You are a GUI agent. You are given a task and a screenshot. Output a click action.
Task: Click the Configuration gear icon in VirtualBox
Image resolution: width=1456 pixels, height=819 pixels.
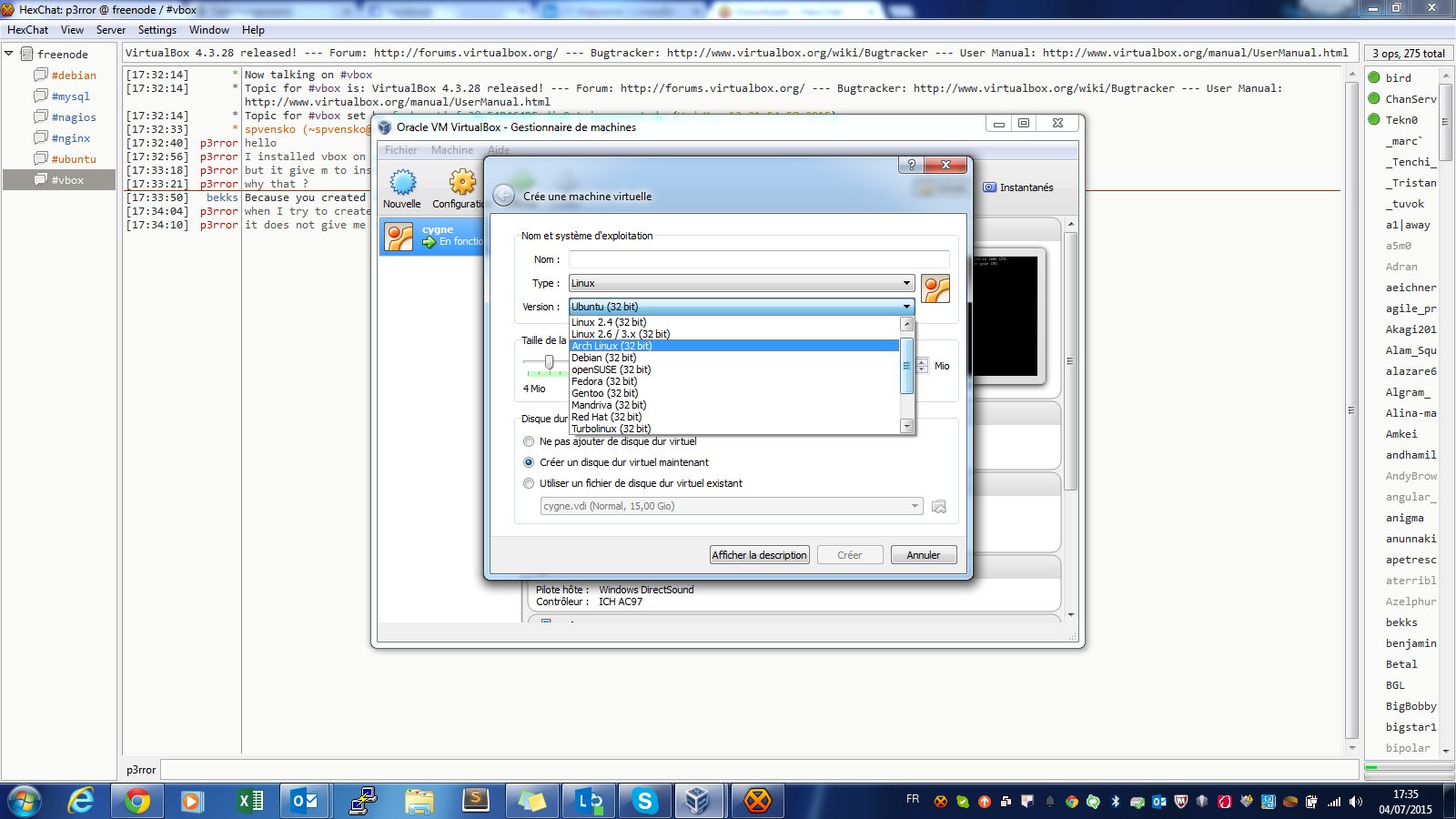(461, 188)
